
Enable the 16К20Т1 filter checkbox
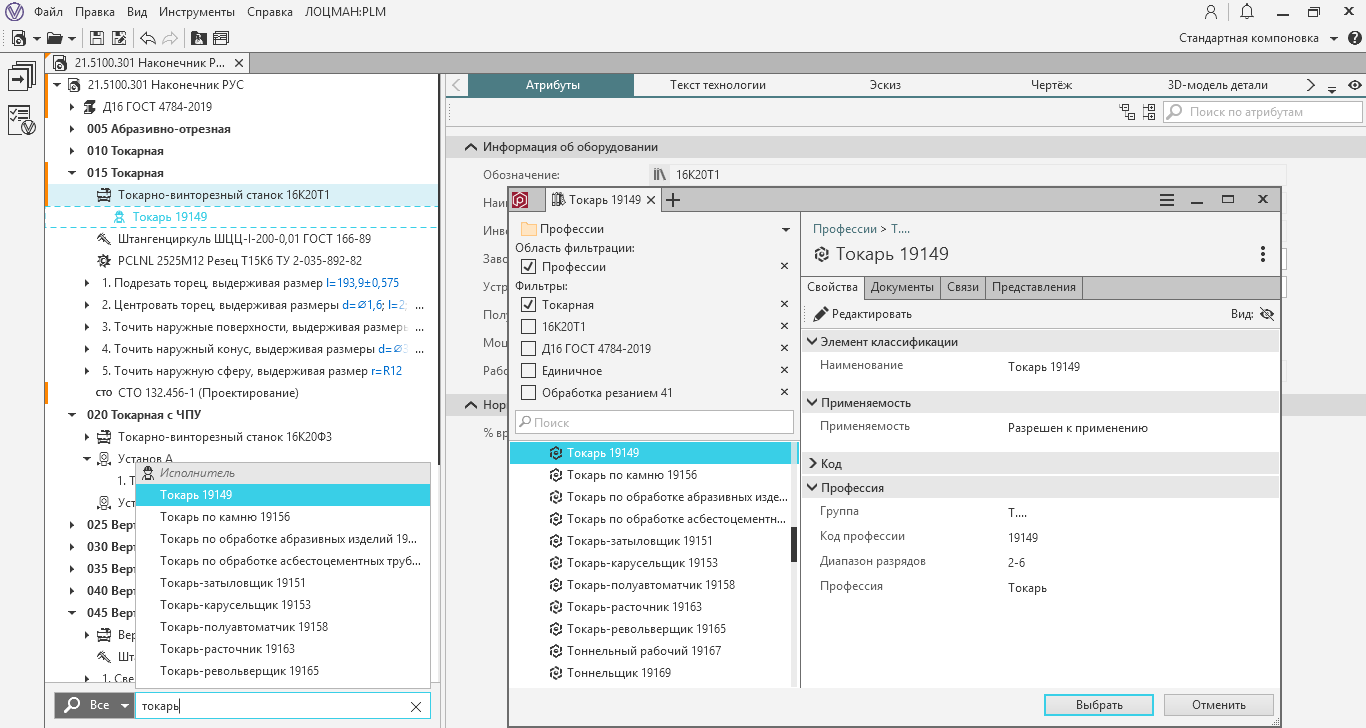point(529,327)
